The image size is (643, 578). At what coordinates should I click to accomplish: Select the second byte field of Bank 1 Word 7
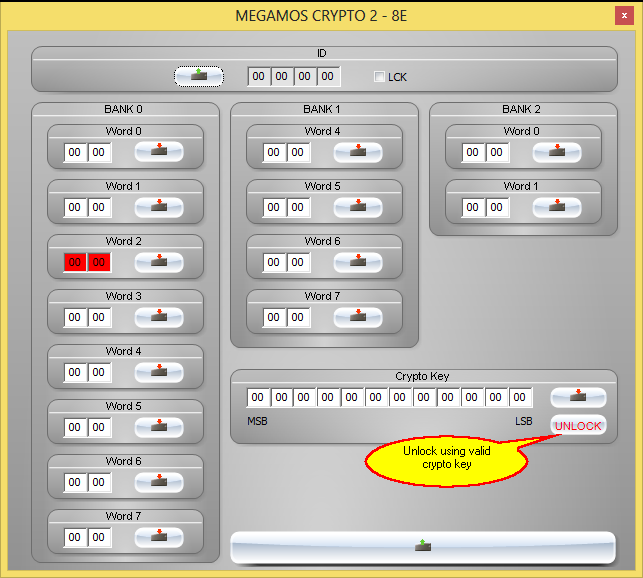(x=298, y=317)
